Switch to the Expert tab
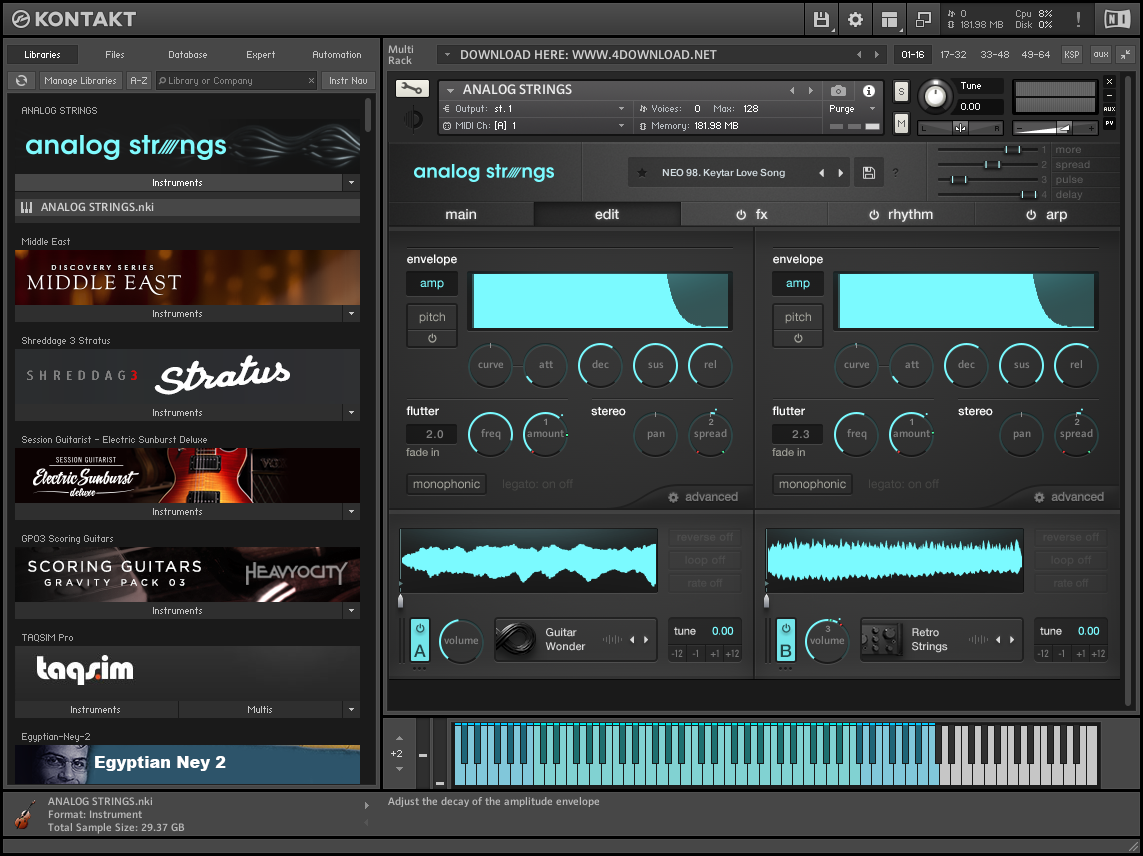Viewport: 1143px width, 856px height. click(260, 55)
